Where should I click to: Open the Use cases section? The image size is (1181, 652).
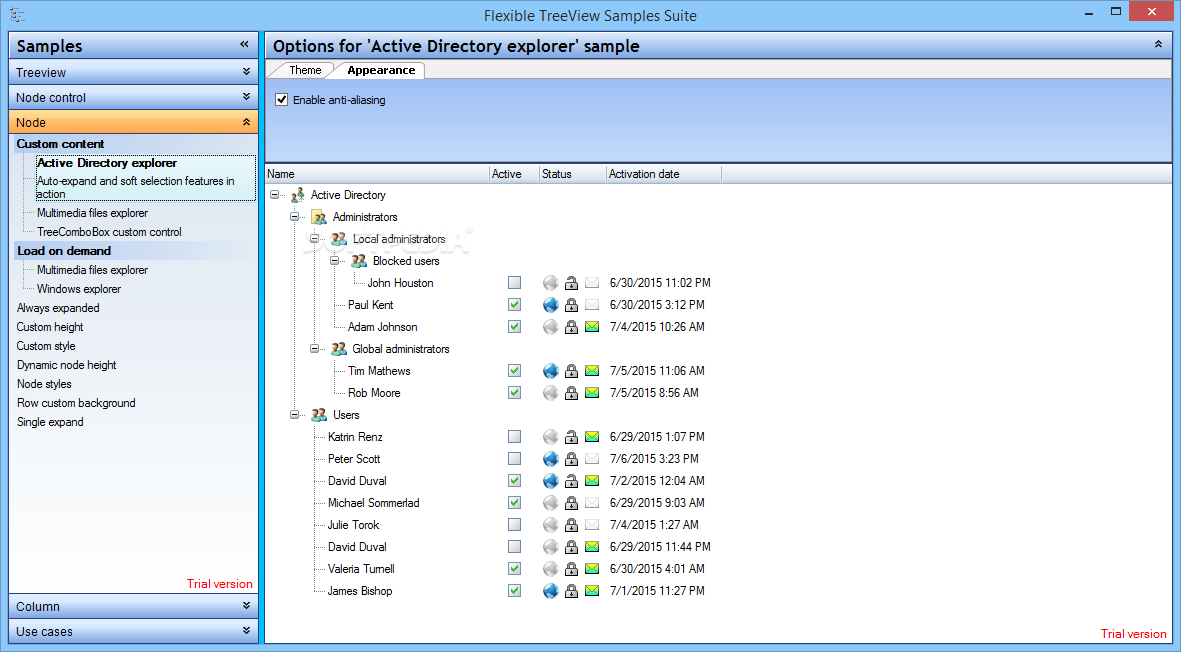pos(133,631)
